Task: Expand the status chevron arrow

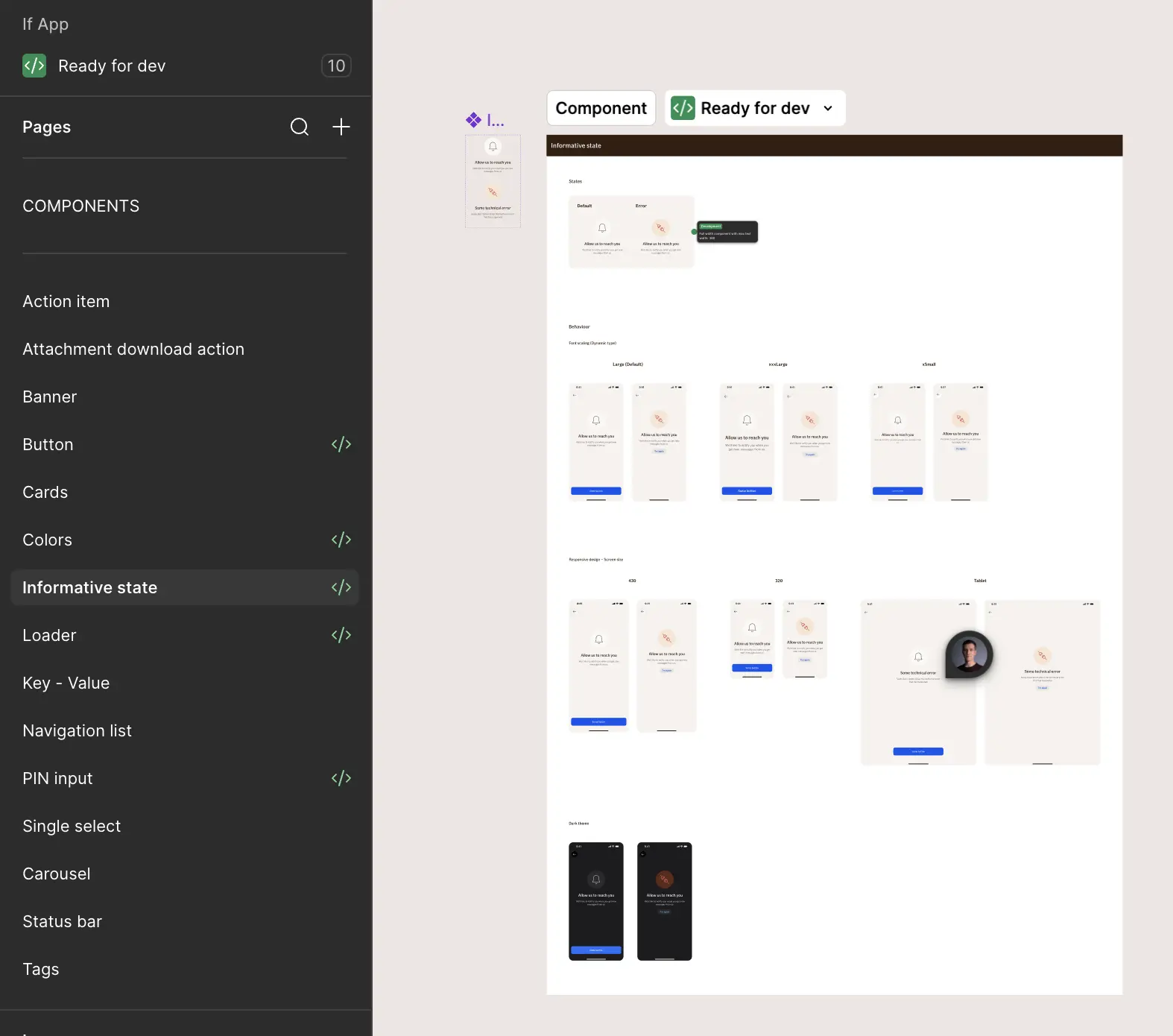Action: pos(828,108)
